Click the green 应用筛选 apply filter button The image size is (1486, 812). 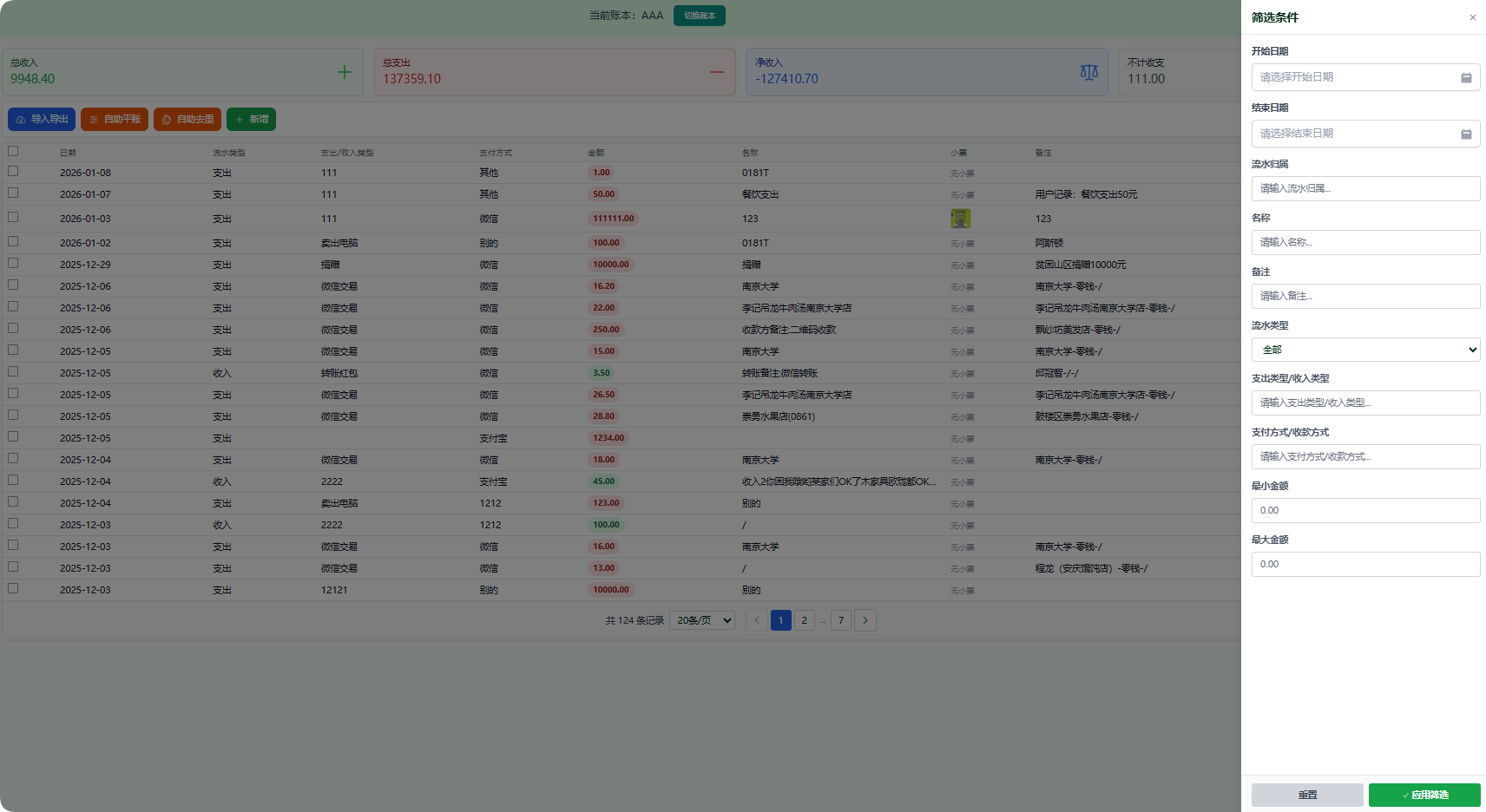[1424, 795]
